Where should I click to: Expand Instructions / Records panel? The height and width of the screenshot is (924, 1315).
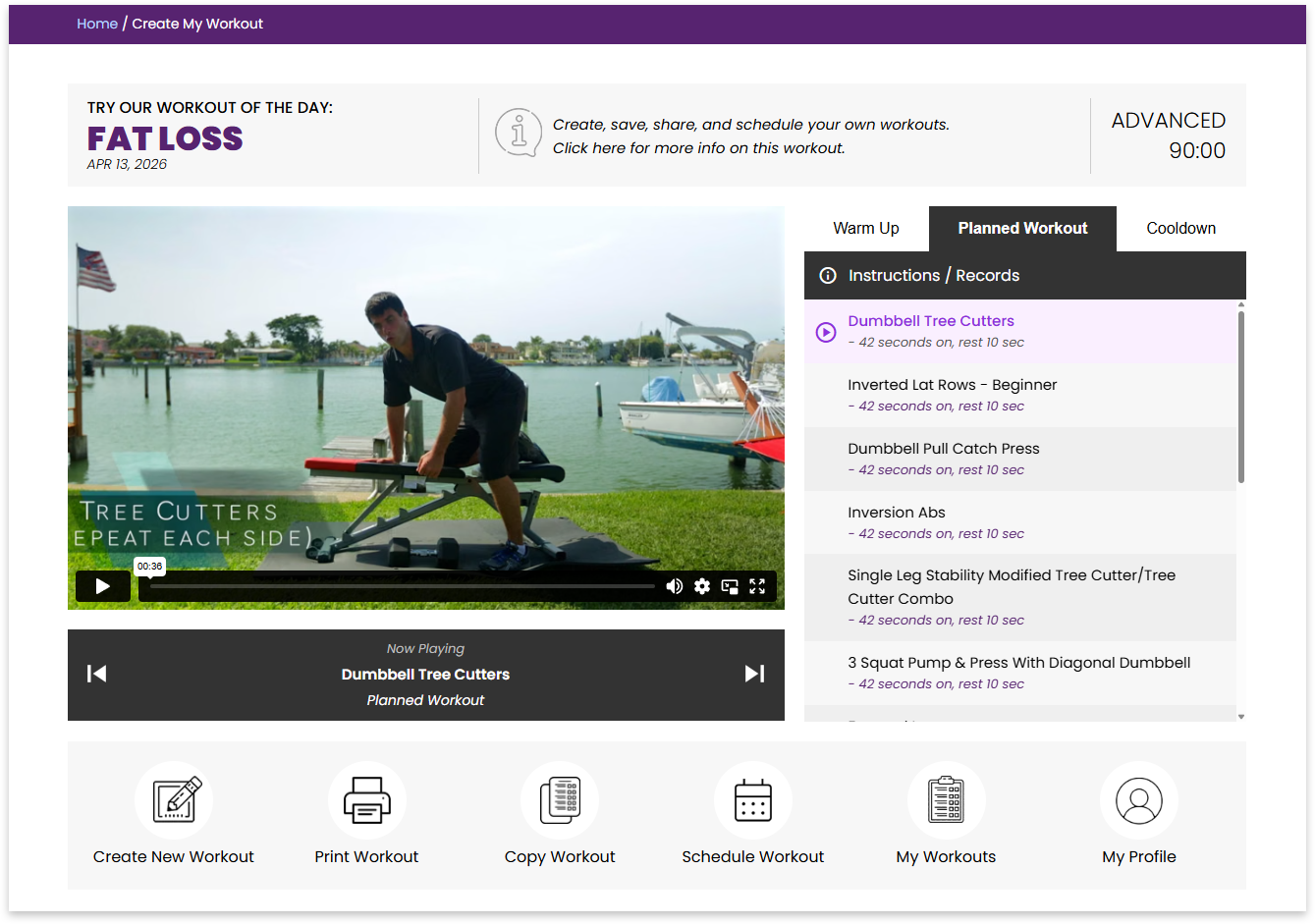pyautogui.click(x=933, y=276)
